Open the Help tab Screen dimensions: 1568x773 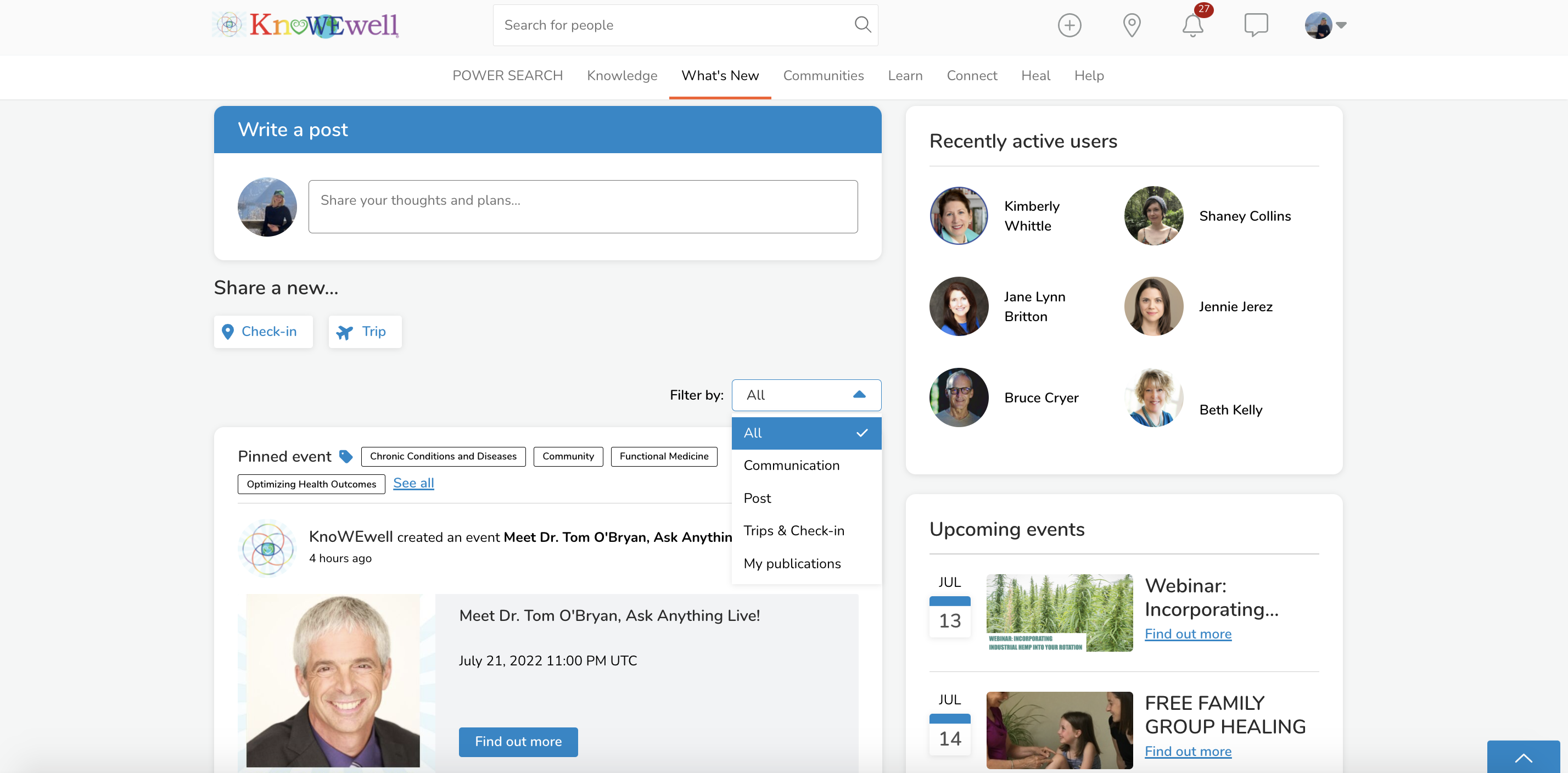click(x=1088, y=75)
